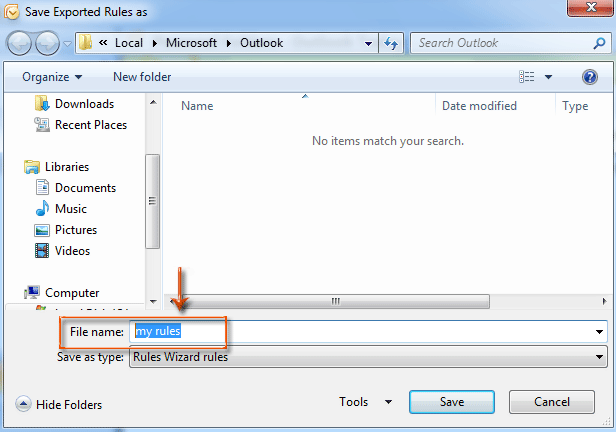The height and width of the screenshot is (432, 616).
Task: Expand the Save as type dropdown
Action: pyautogui.click(x=600, y=357)
